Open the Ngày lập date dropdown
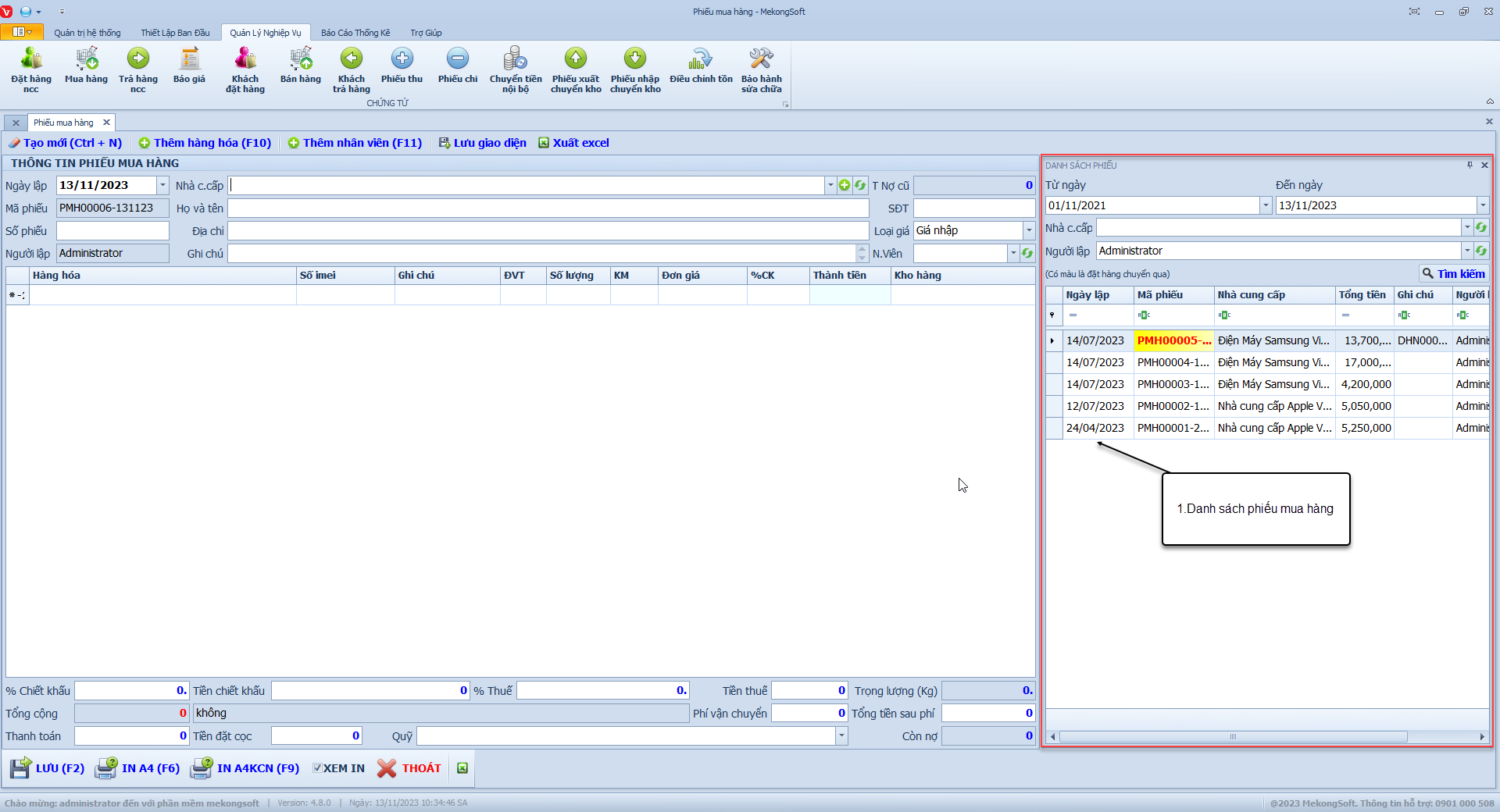 pos(162,185)
